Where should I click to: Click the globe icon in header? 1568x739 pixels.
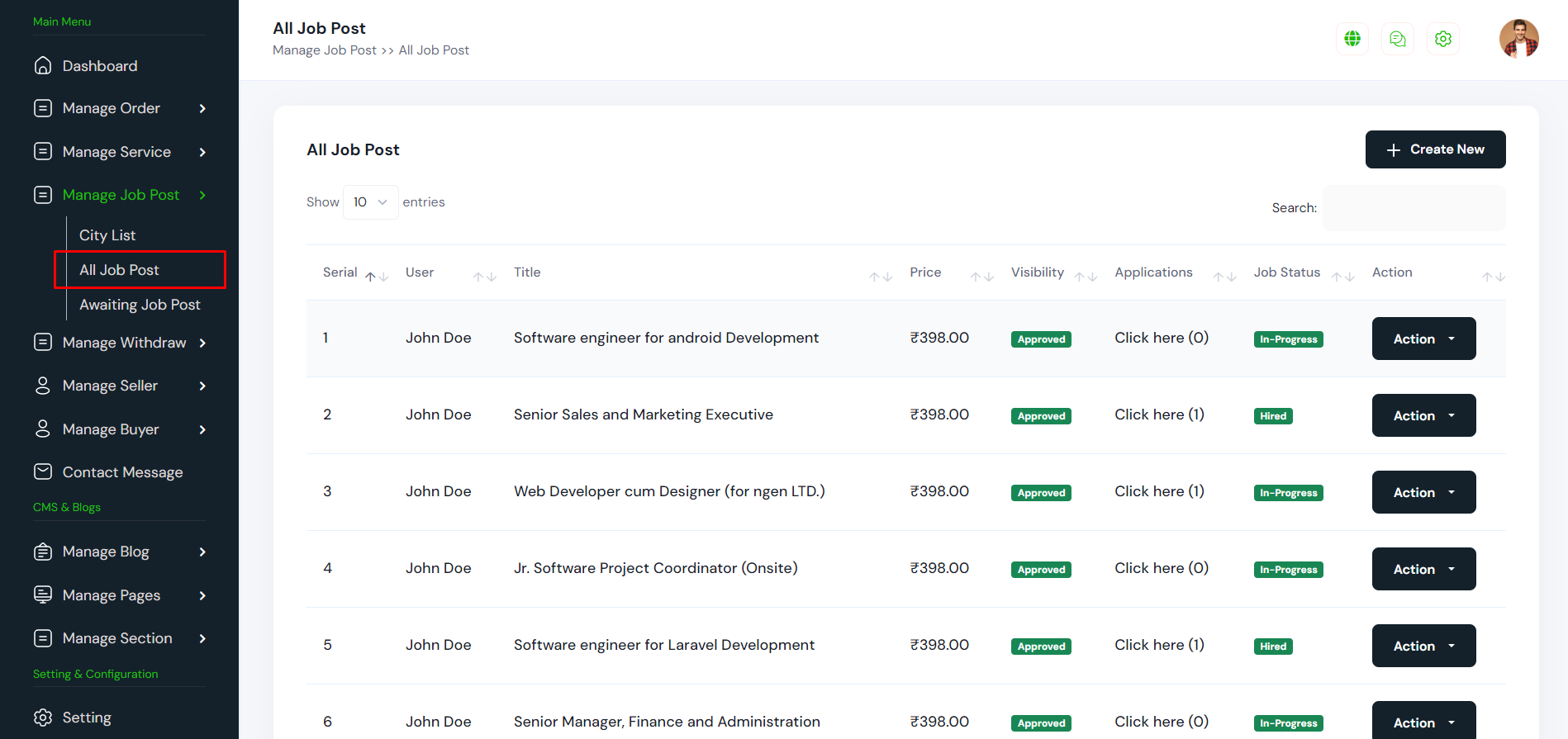pyautogui.click(x=1352, y=39)
